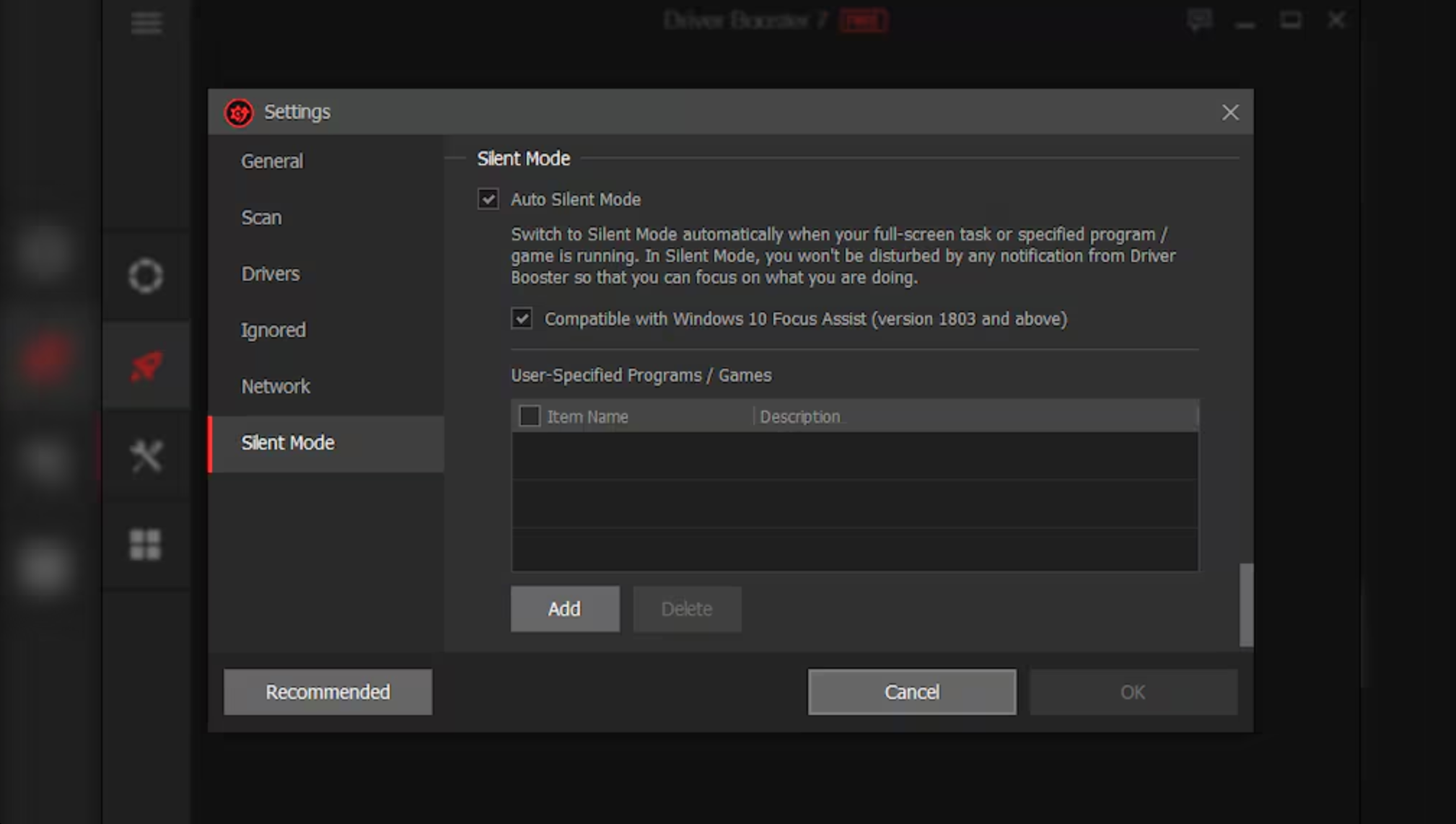Close the Settings dialog with X
This screenshot has width=1456, height=824.
click(1230, 113)
